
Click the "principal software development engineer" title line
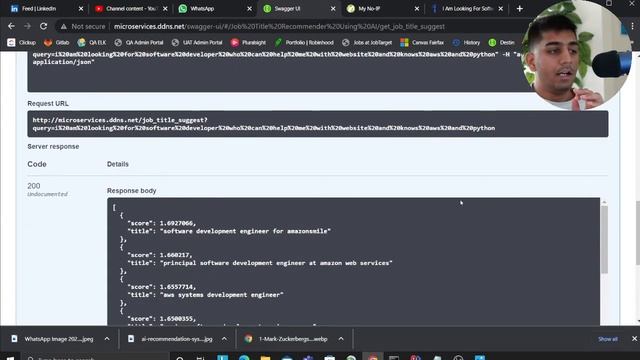tap(260, 263)
